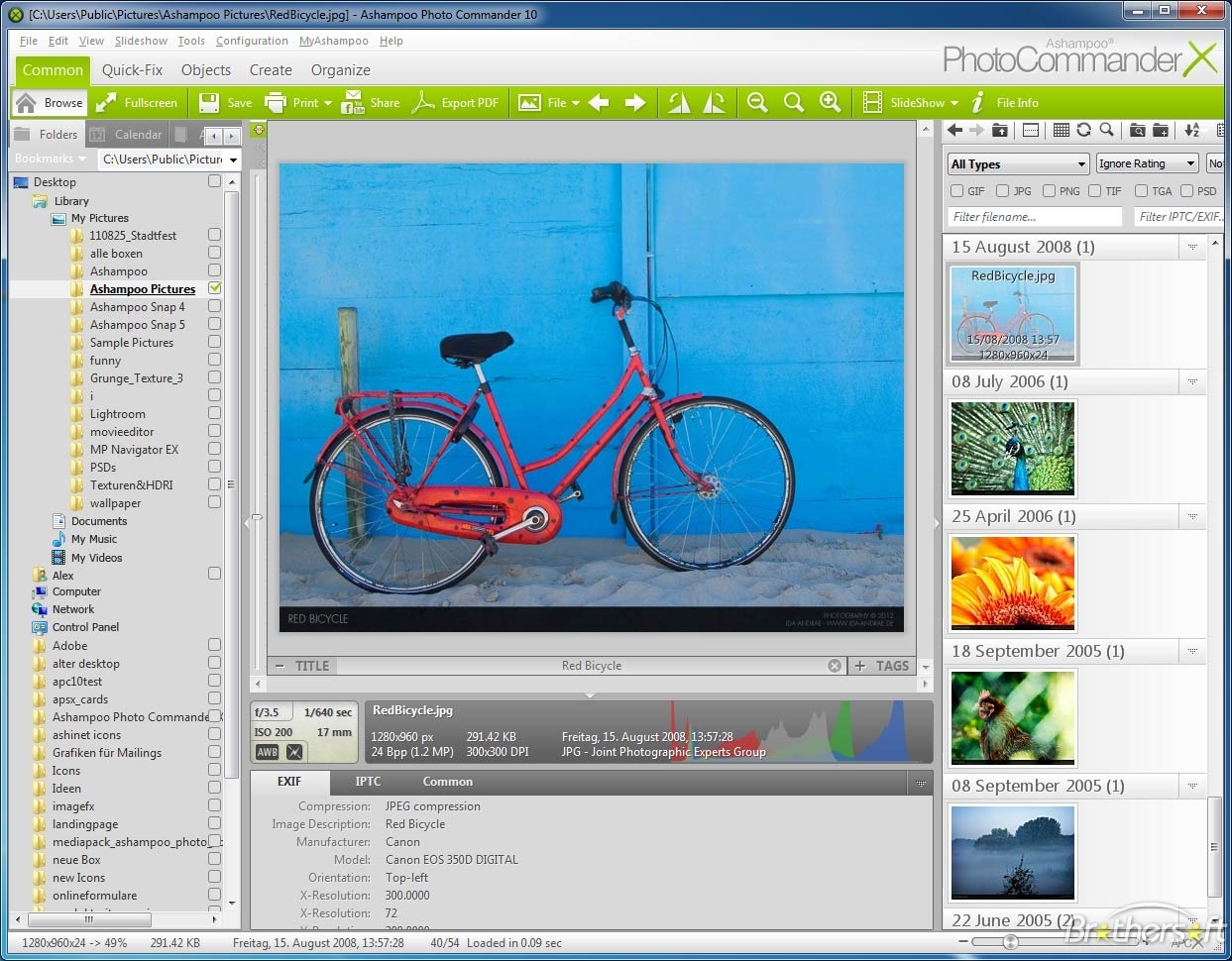This screenshot has height=961, width=1232.
Task: Click the zoom out magnifier icon
Action: tap(757, 102)
